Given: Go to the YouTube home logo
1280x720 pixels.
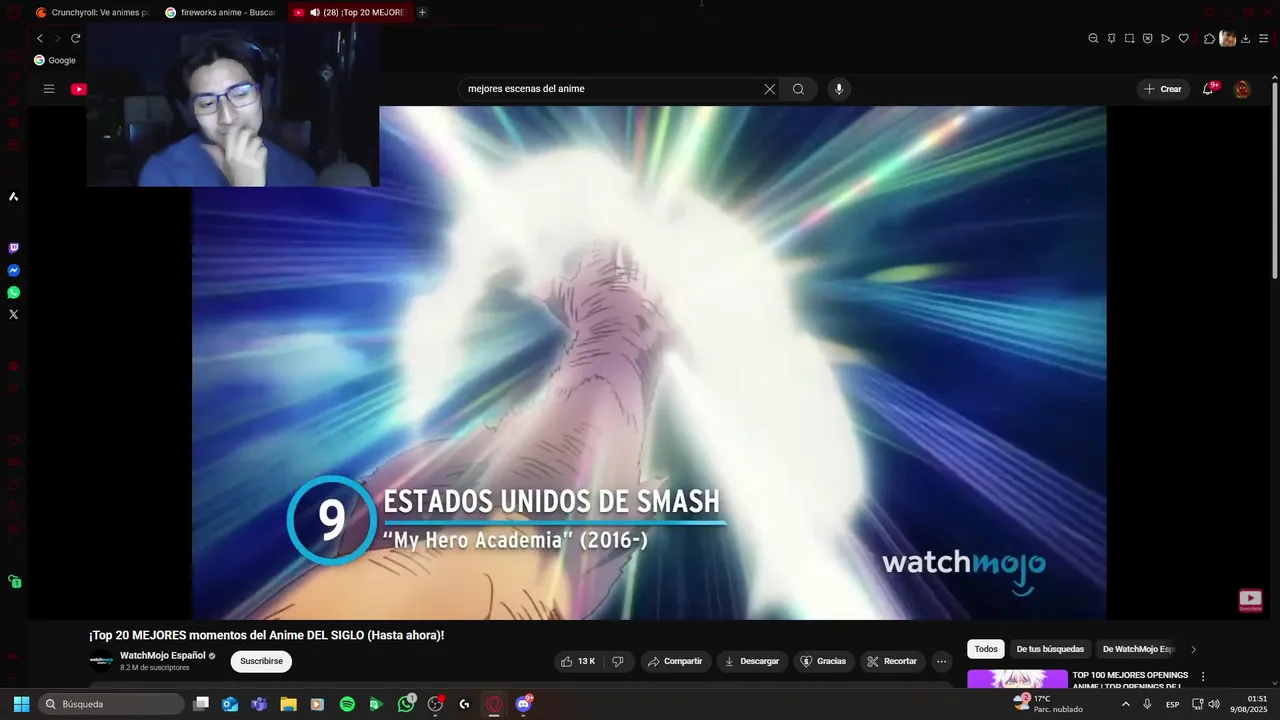Looking at the screenshot, I should click(x=78, y=89).
